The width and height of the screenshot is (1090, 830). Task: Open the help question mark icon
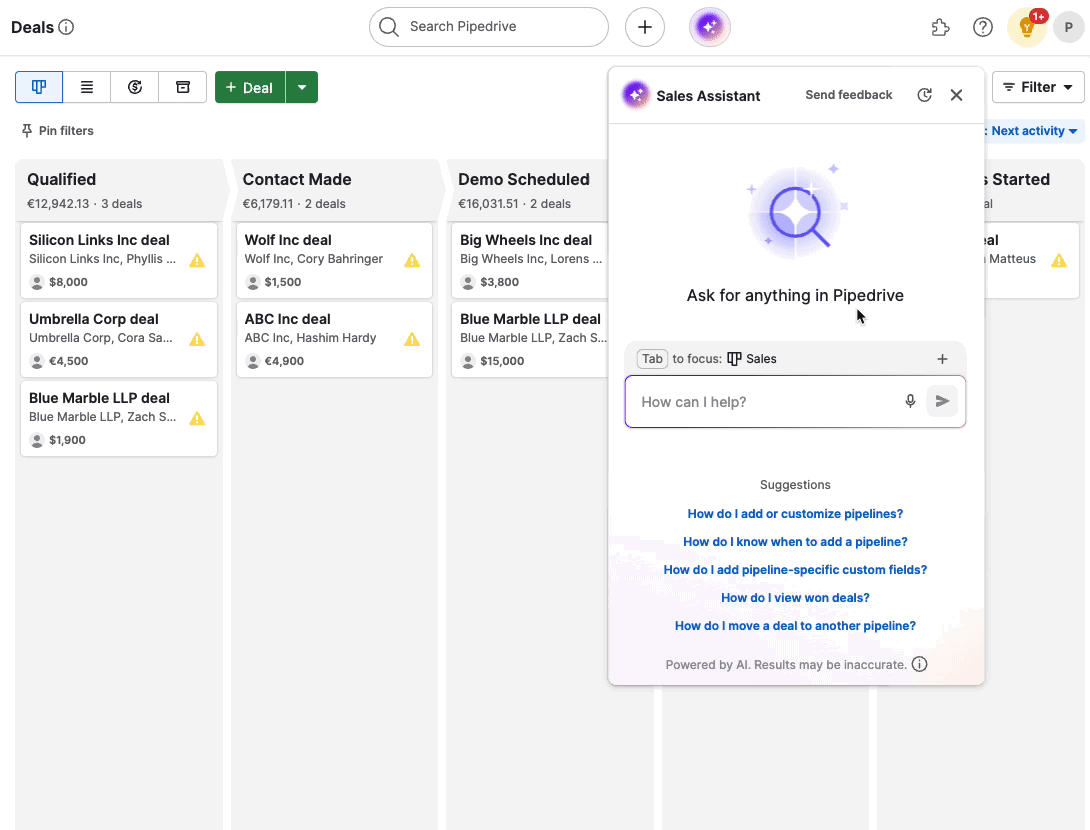(x=982, y=27)
